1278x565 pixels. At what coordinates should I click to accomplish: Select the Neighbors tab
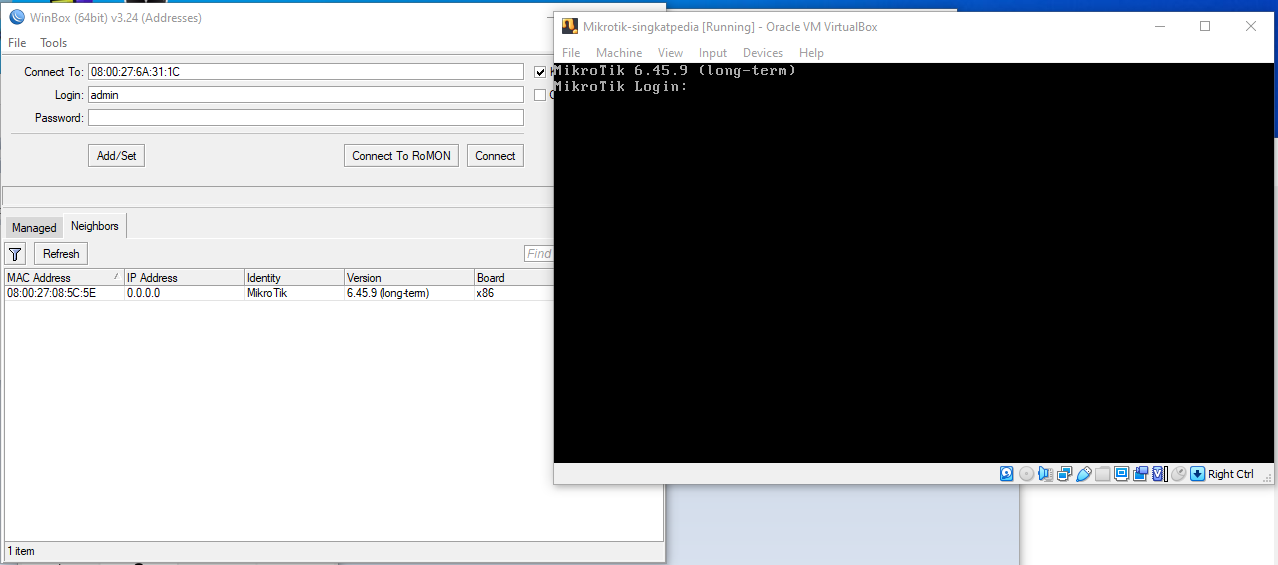click(95, 226)
